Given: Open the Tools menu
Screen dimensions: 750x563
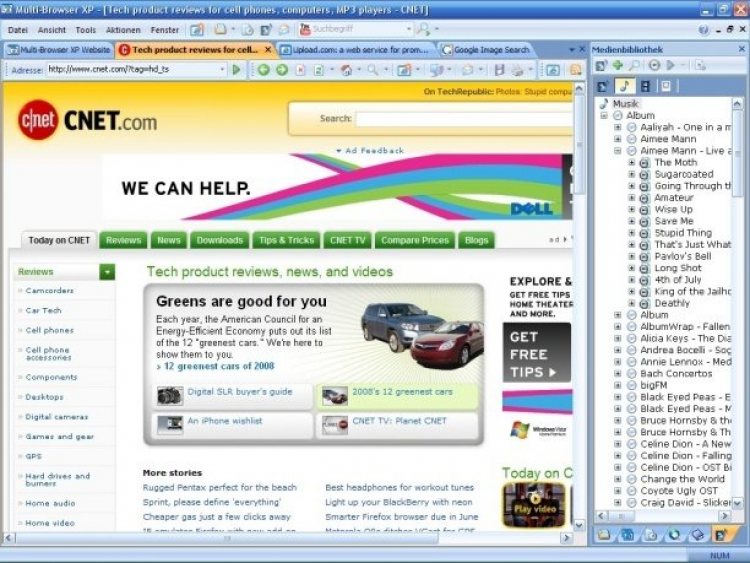Looking at the screenshot, I should point(86,30).
